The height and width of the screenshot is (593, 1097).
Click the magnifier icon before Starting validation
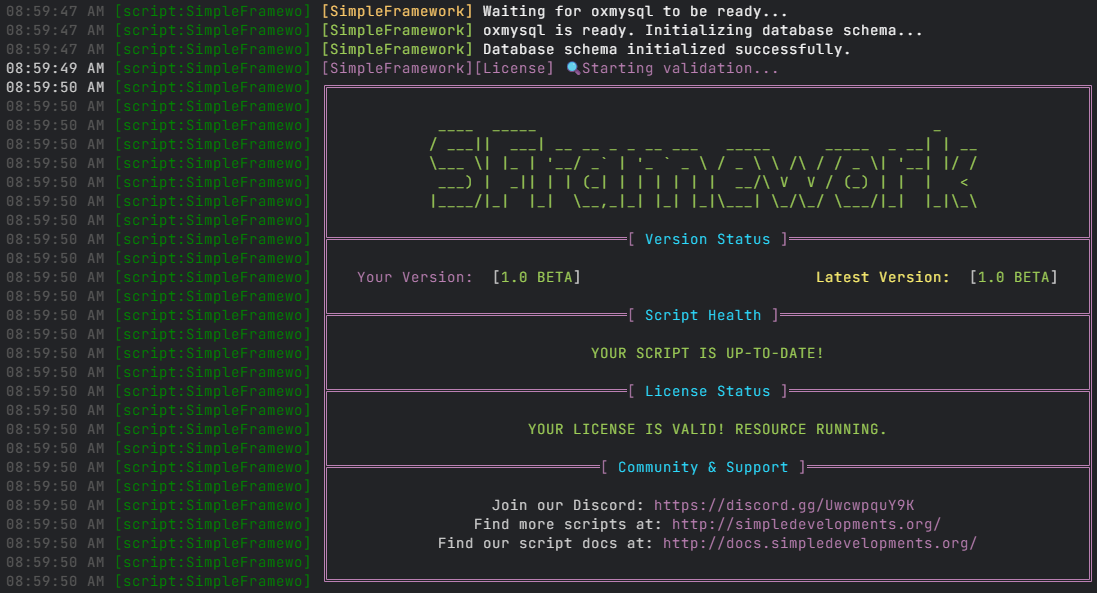tap(573, 68)
